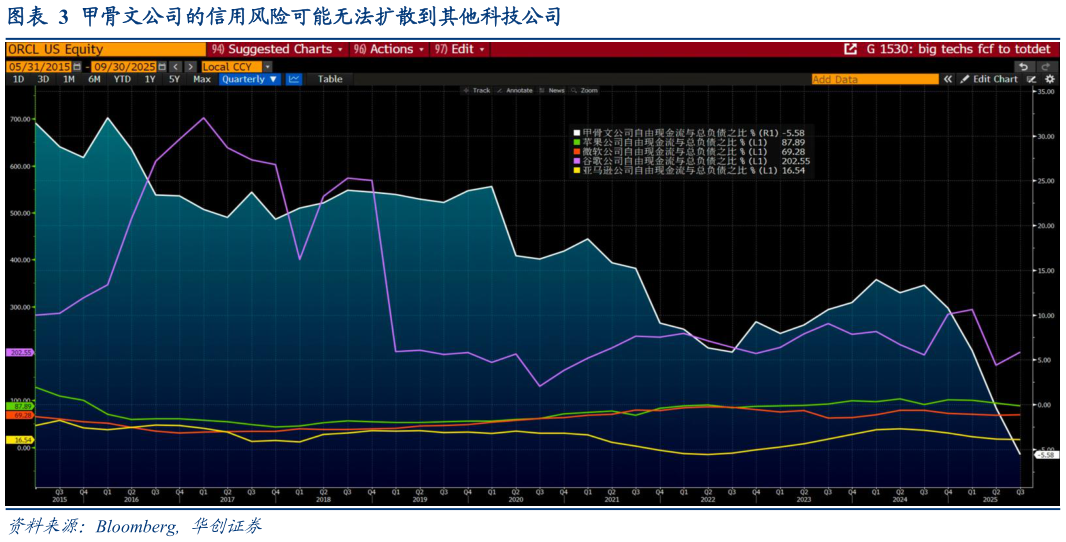Click the Edit Chart button
The width and height of the screenshot is (1066, 542).
[x=989, y=79]
